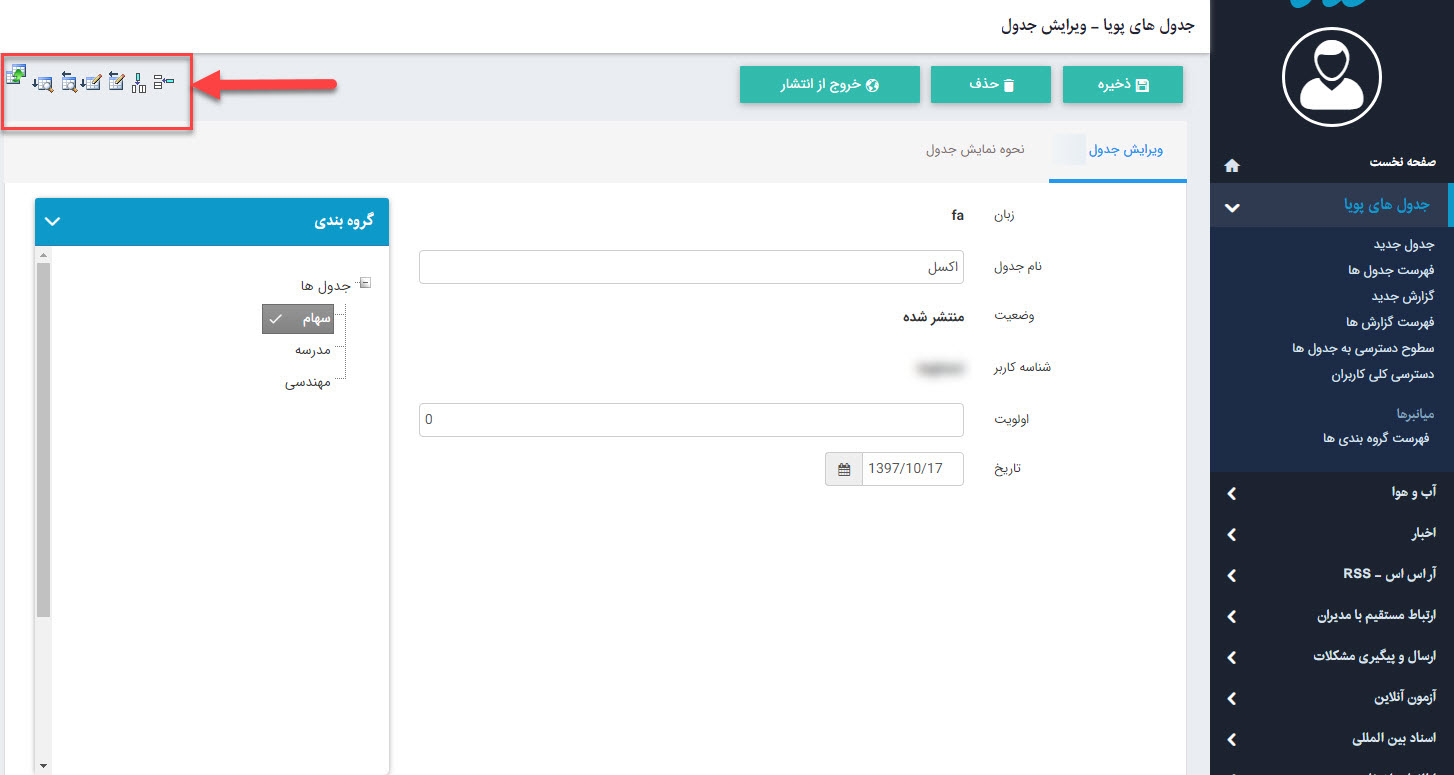Collapse the جدول ها tree node
1454x775 pixels.
[x=366, y=283]
